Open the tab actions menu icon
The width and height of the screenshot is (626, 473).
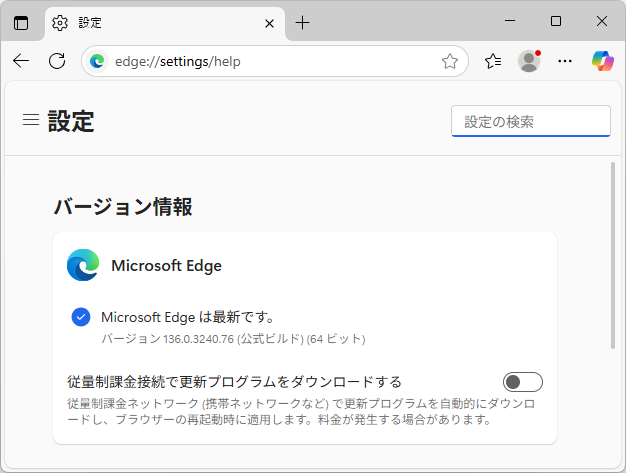click(21, 23)
